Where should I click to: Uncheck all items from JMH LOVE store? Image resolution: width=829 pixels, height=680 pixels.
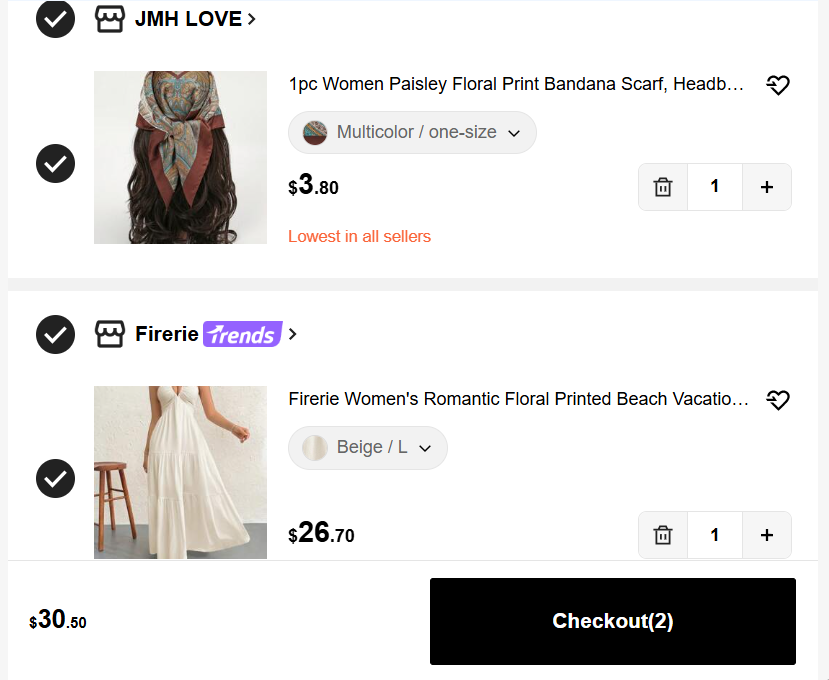56,19
